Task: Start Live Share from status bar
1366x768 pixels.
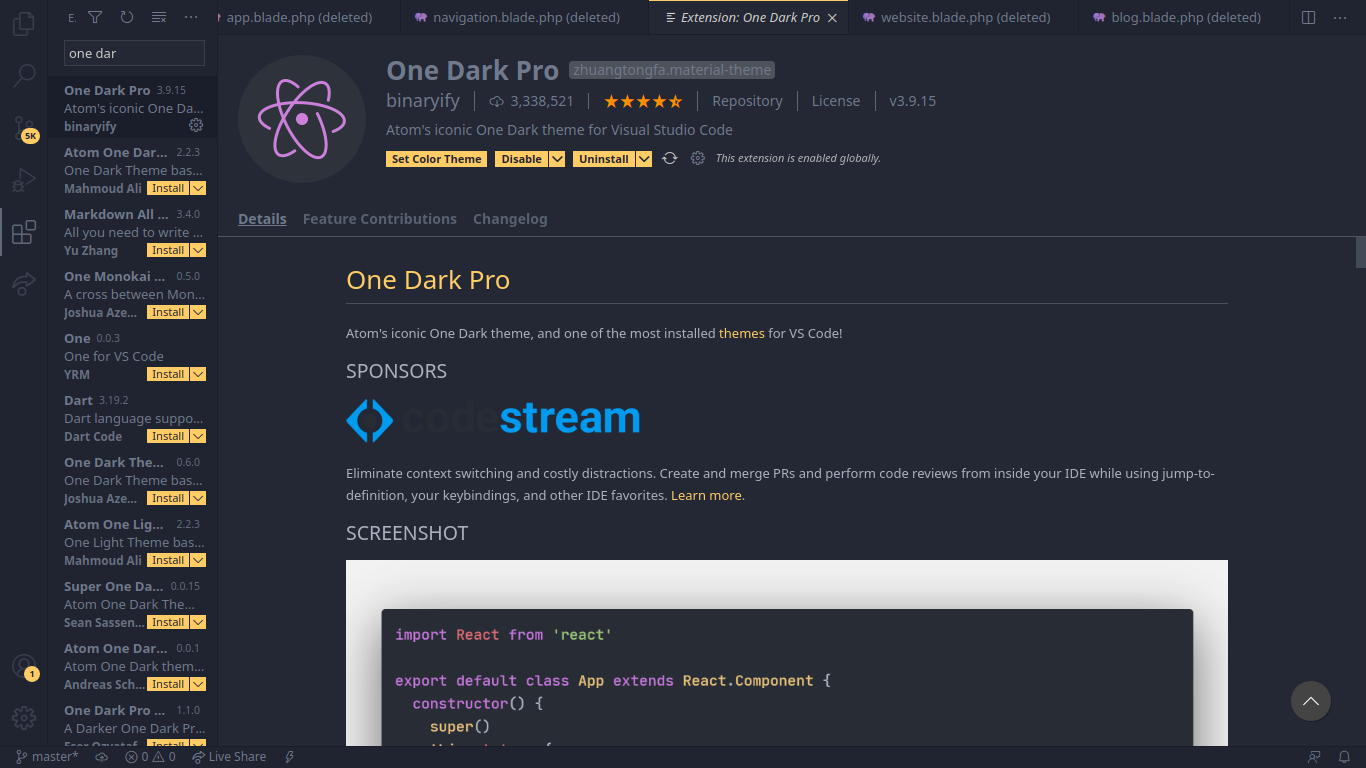Action: coord(229,757)
